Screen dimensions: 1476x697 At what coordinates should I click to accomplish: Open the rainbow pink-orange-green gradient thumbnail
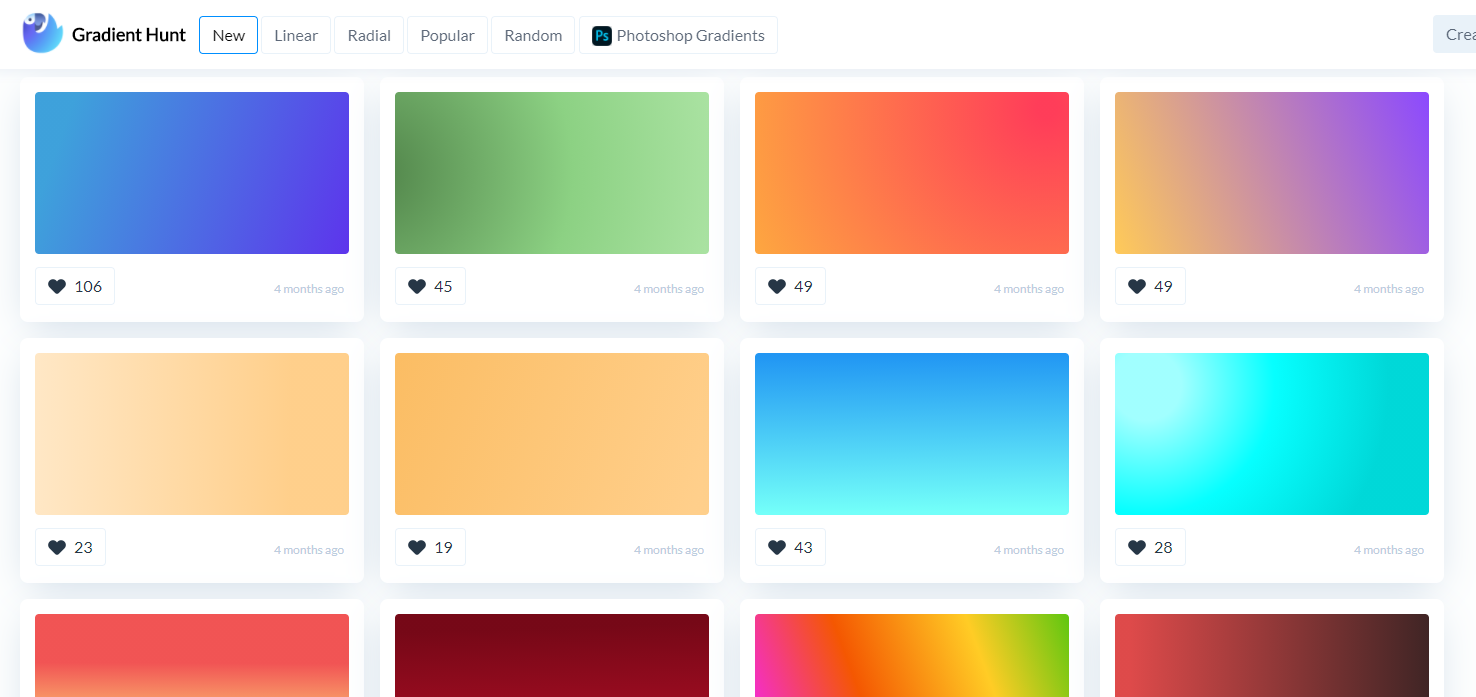912,655
